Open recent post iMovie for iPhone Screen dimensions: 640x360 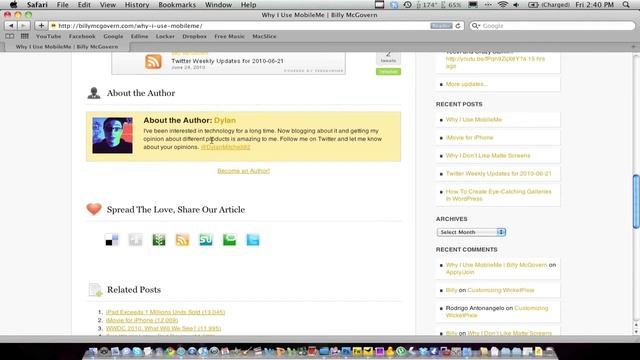pos(469,138)
